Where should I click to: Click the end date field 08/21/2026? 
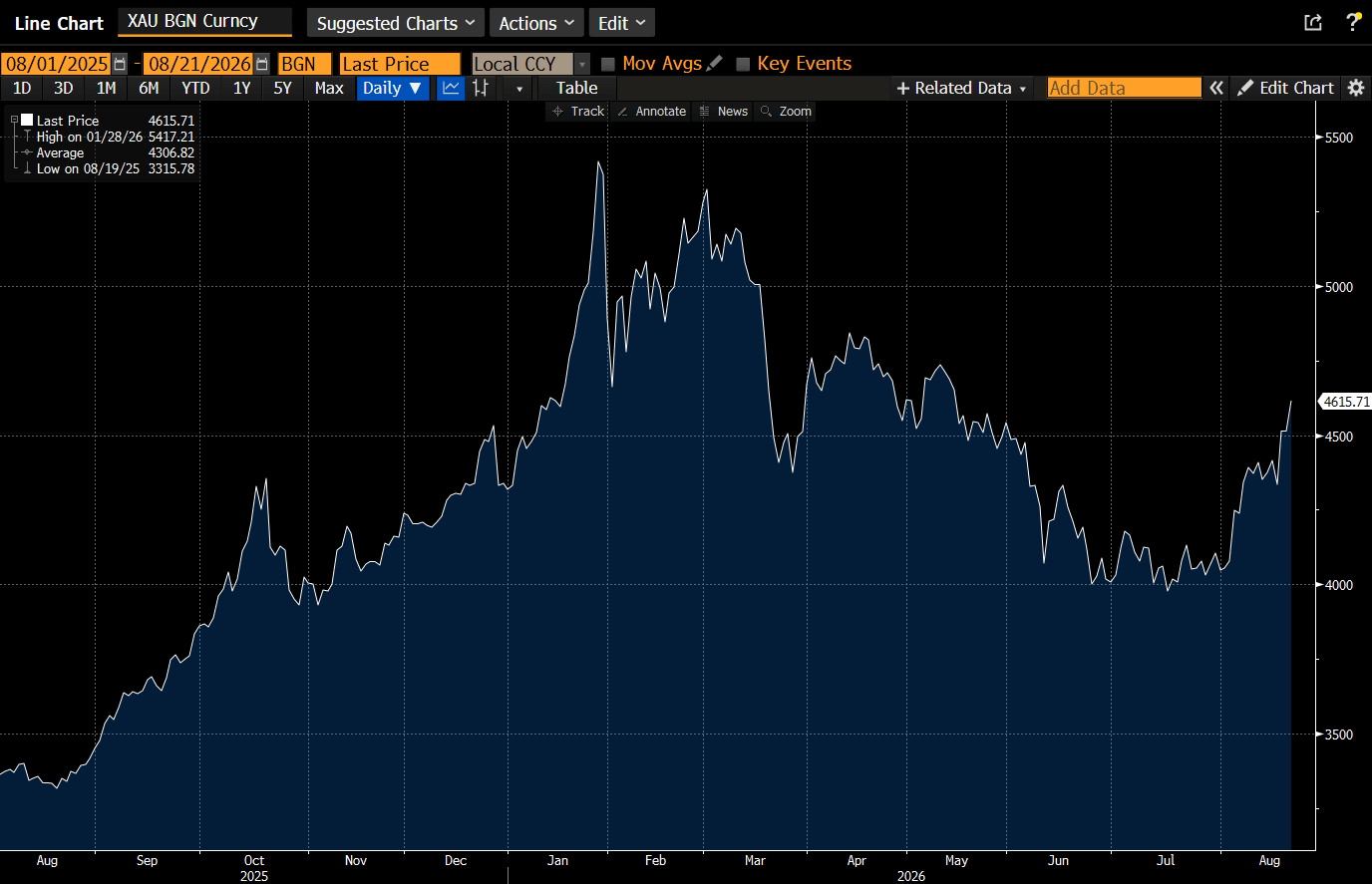pyautogui.click(x=199, y=64)
